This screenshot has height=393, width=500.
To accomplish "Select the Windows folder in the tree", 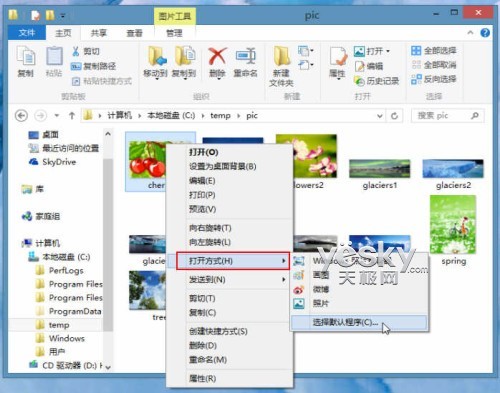I will click(60, 338).
